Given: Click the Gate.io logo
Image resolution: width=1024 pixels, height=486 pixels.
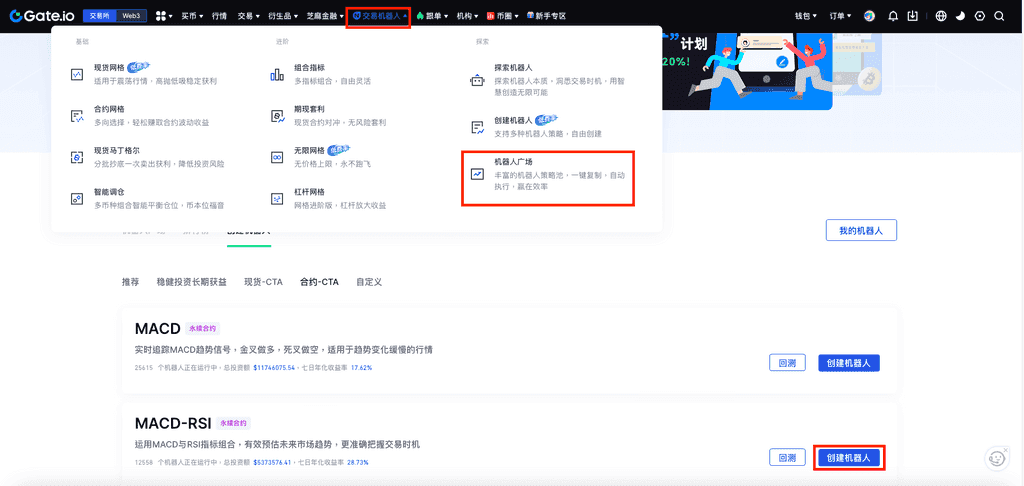Looking at the screenshot, I should coord(40,16).
